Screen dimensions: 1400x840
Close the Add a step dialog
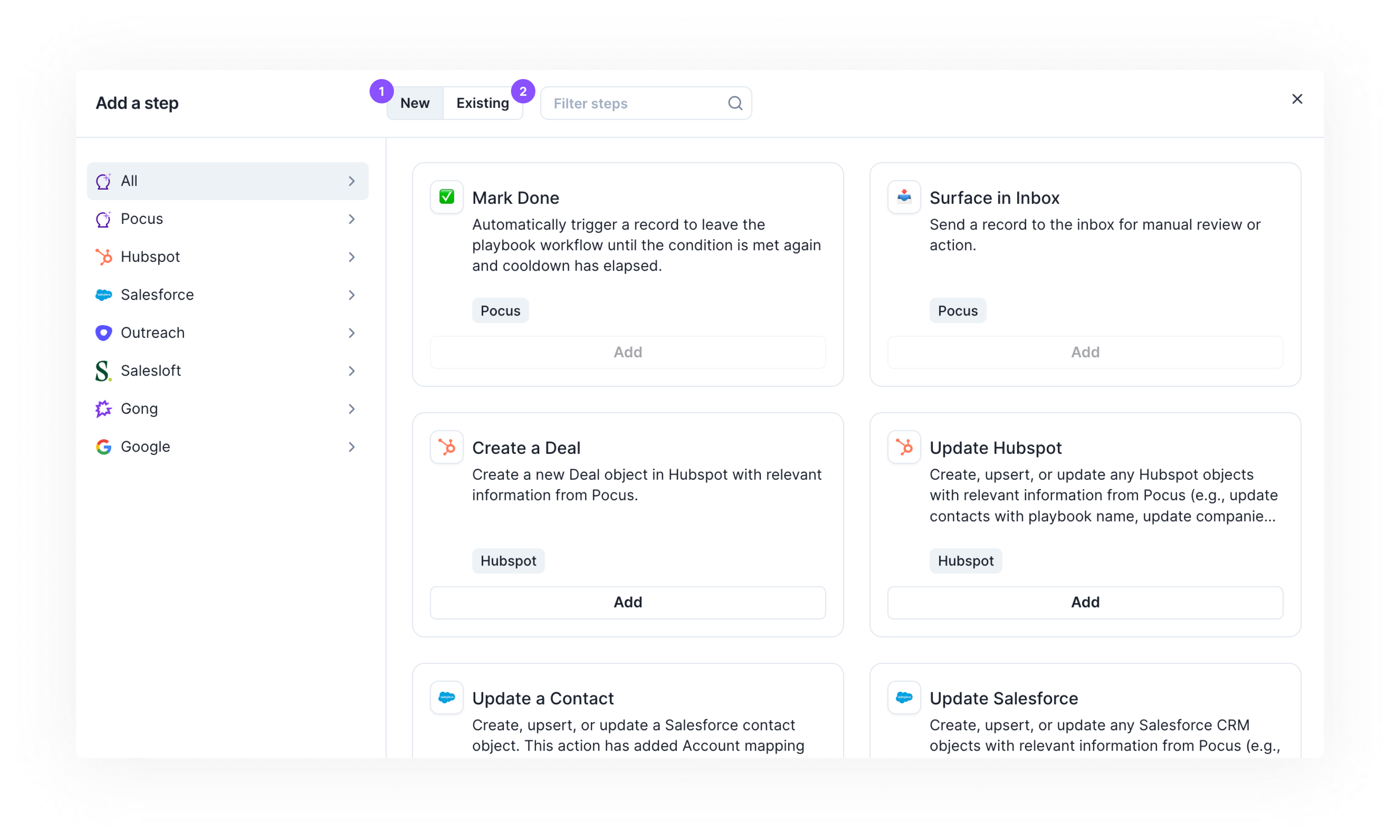1297,99
